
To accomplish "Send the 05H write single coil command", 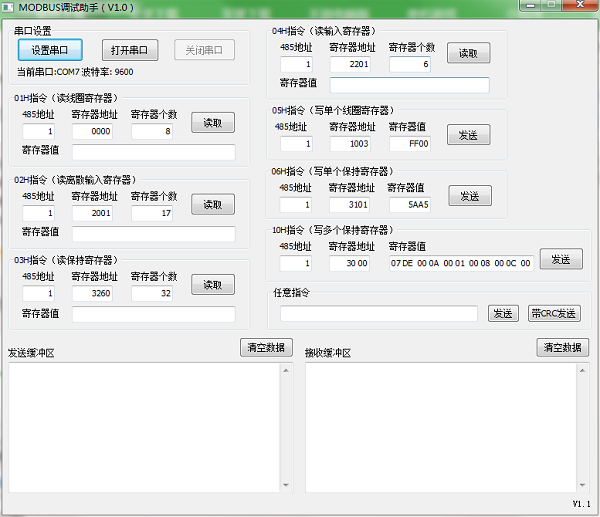I will (x=468, y=135).
